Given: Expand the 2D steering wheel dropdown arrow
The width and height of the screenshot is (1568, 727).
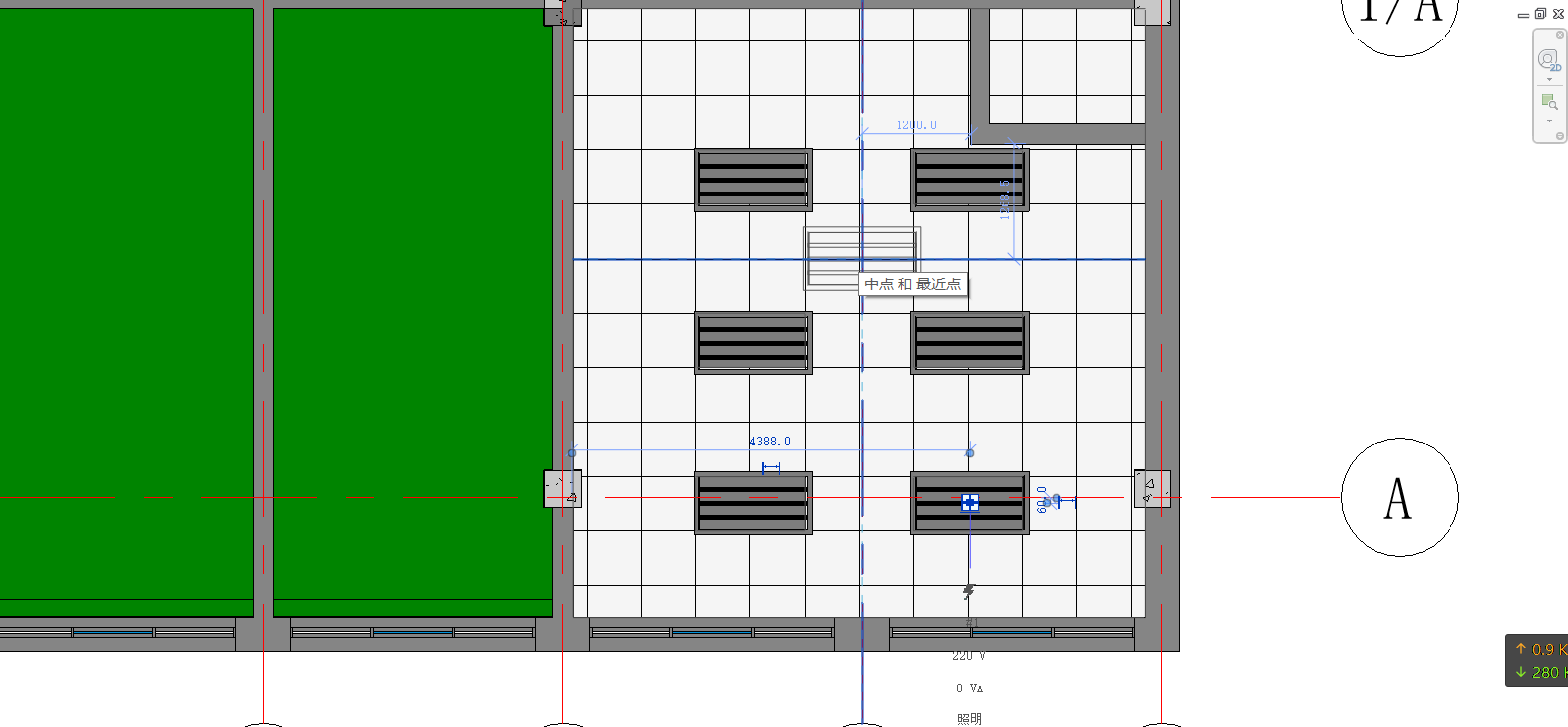Looking at the screenshot, I should [x=1549, y=80].
